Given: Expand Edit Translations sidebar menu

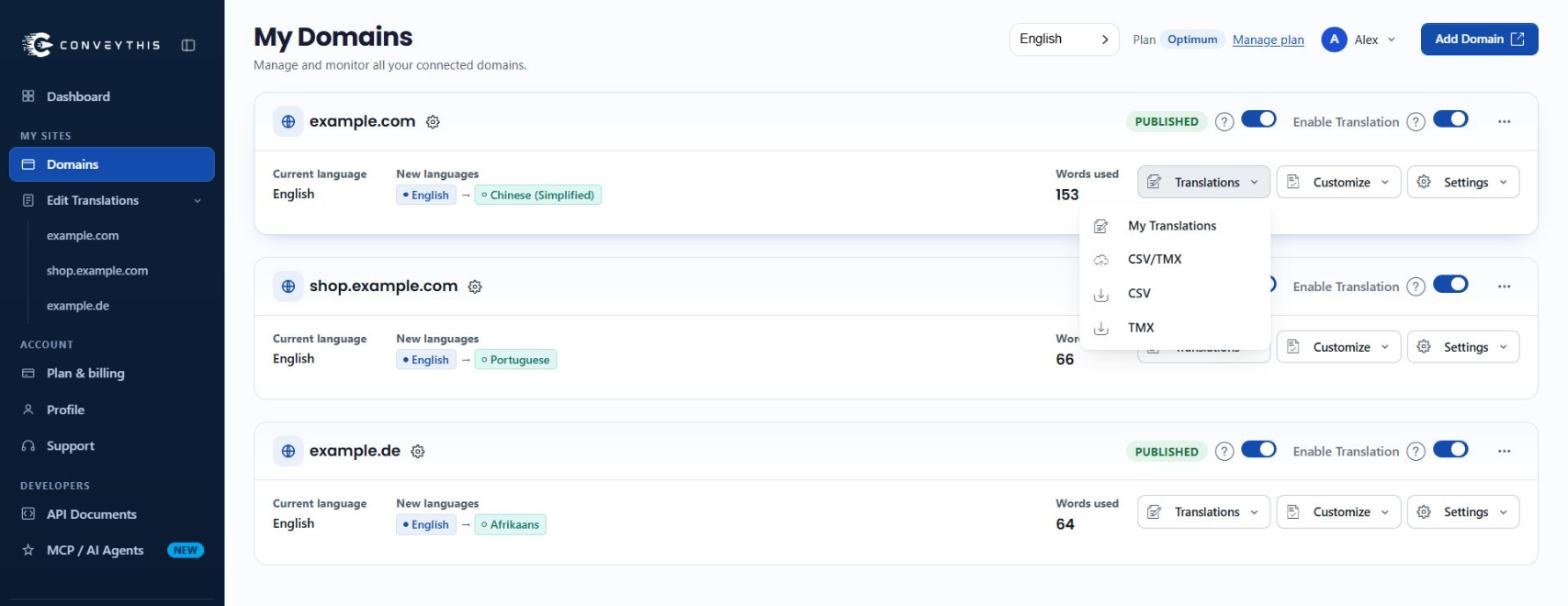Looking at the screenshot, I should tap(112, 200).
